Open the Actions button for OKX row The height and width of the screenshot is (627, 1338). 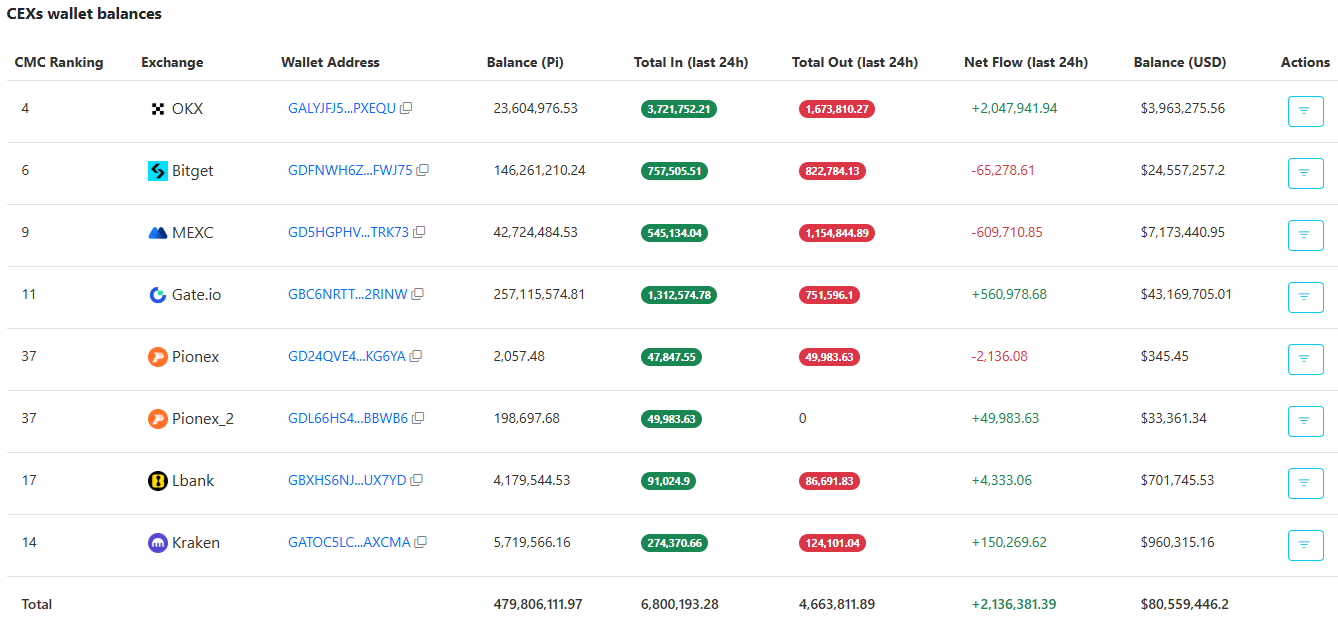[1305, 111]
